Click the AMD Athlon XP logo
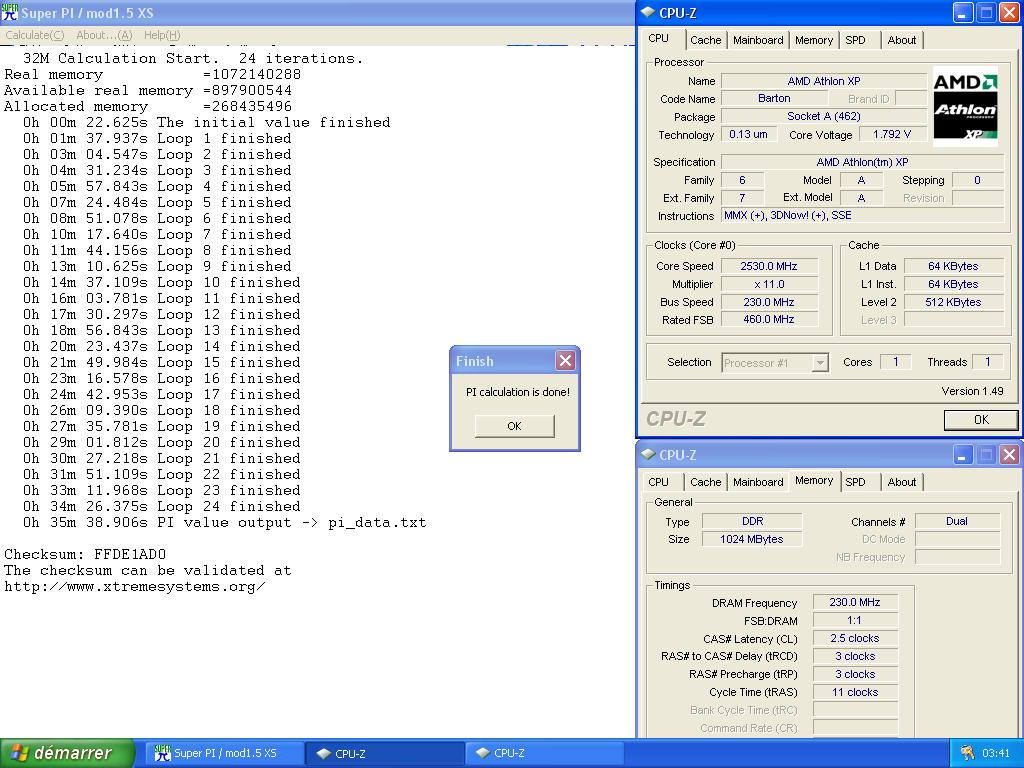Viewport: 1024px width, 768px height. (x=965, y=104)
